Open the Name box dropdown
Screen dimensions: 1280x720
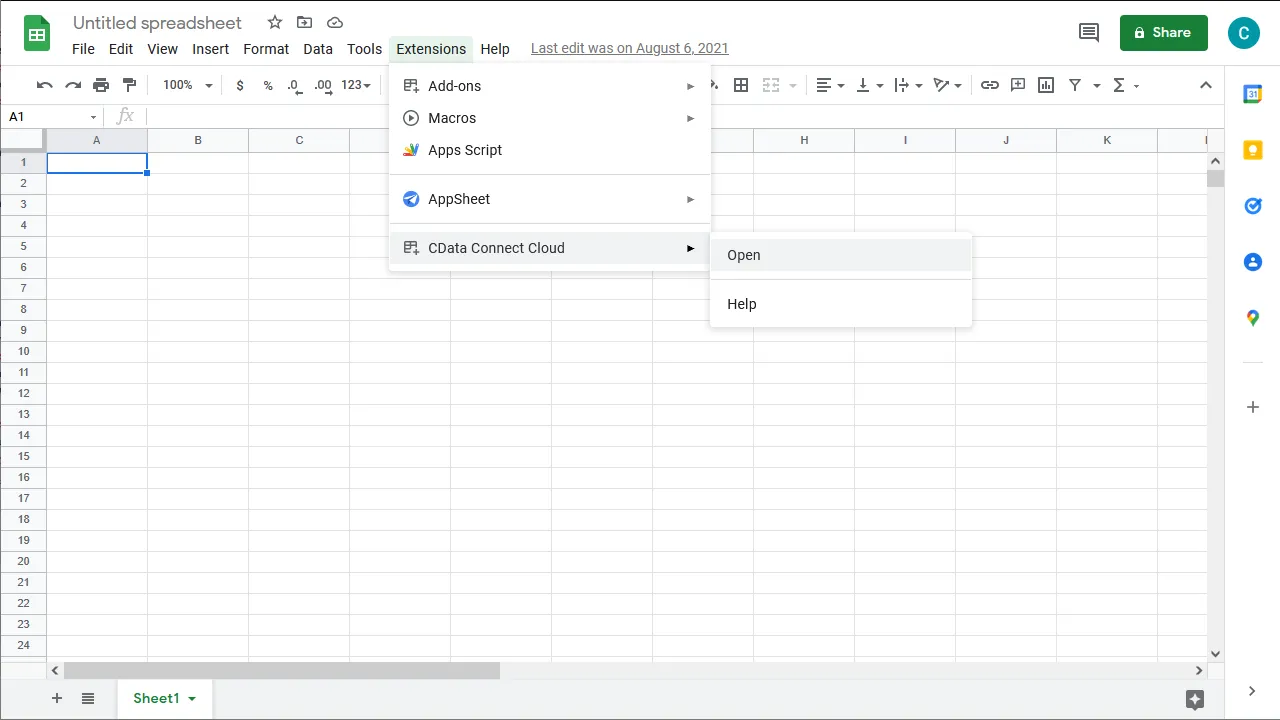click(94, 117)
